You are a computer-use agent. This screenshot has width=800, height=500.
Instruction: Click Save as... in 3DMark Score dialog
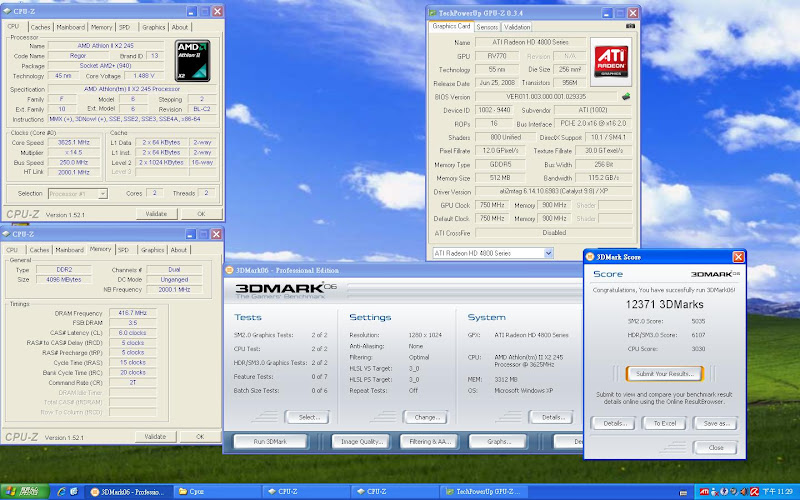click(715, 423)
